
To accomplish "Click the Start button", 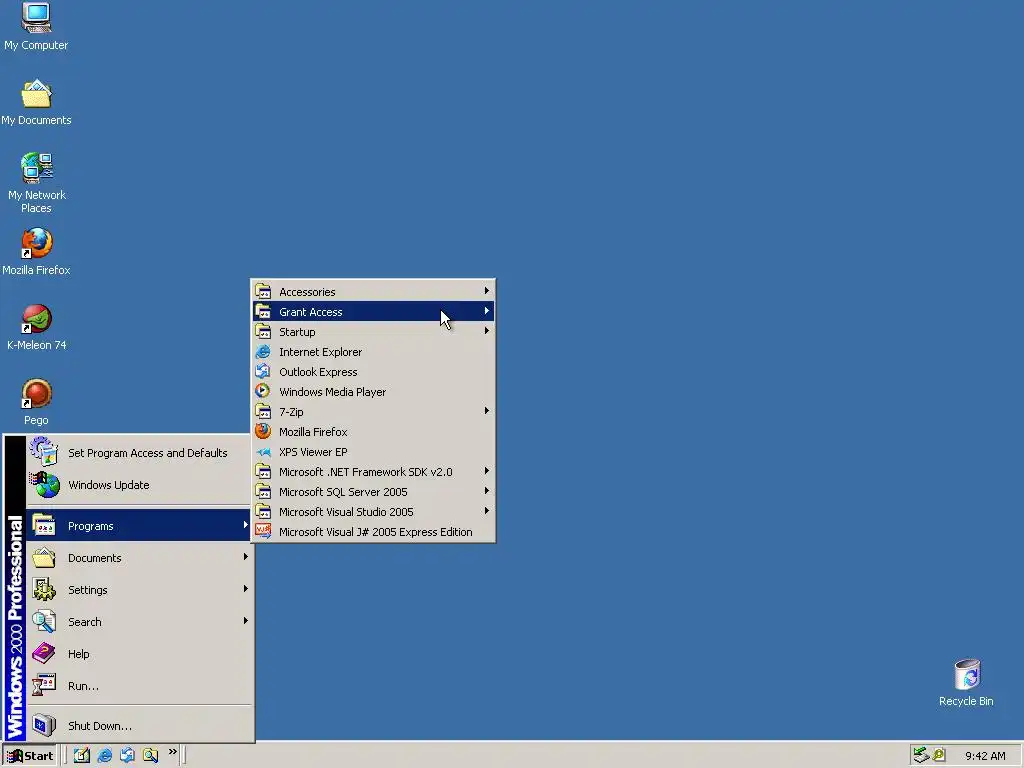I will pyautogui.click(x=30, y=756).
